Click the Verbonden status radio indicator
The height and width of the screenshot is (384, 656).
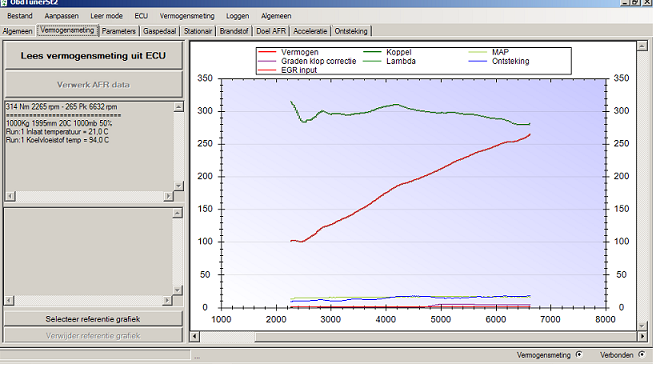(x=642, y=355)
